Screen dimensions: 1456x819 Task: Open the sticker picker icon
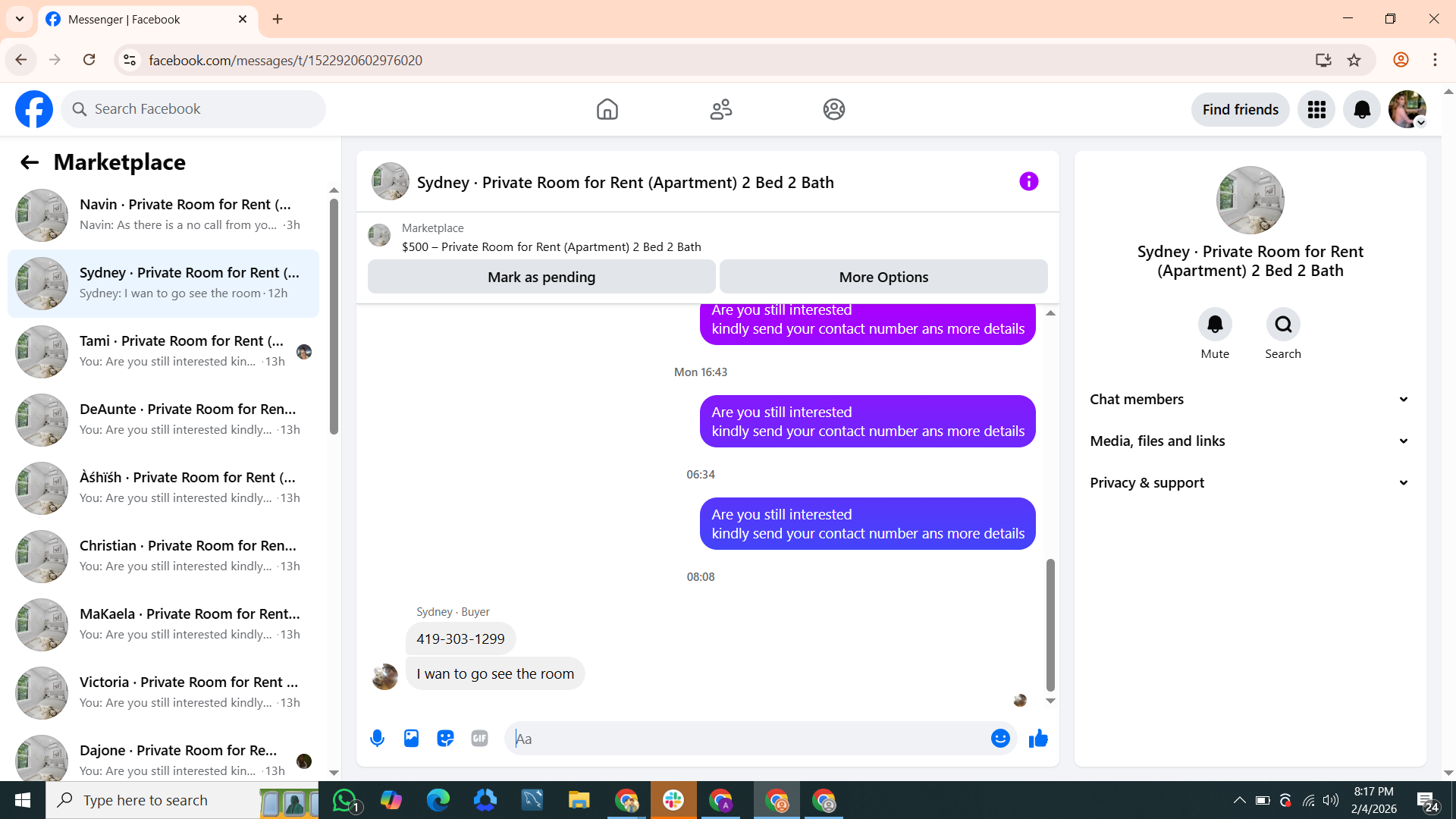445,738
